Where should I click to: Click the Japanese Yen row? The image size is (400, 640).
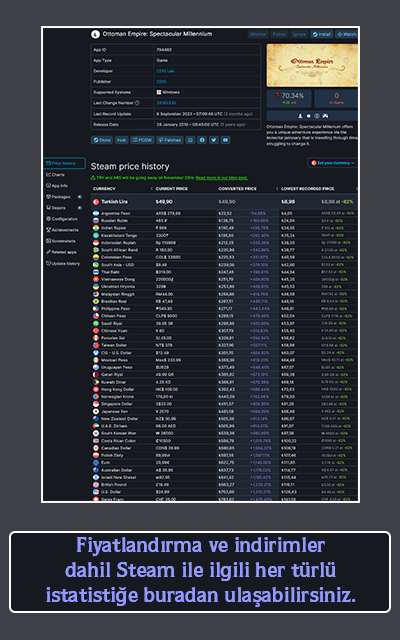[x=224, y=411]
